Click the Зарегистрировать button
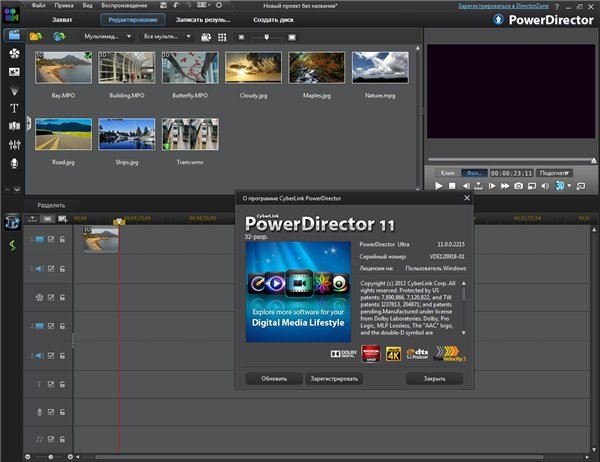The height and width of the screenshot is (462, 600). point(334,379)
